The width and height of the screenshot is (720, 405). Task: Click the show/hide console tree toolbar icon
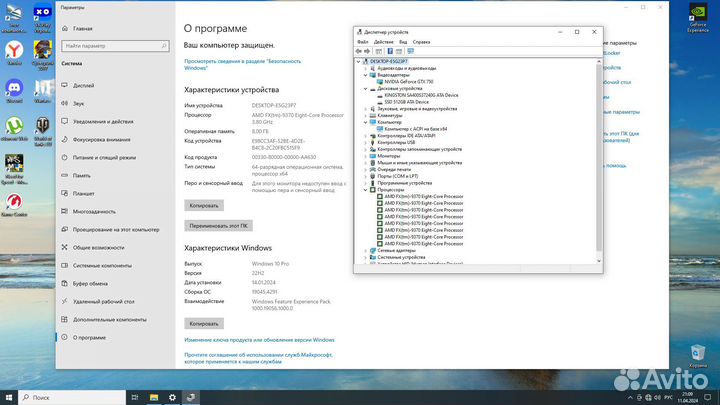(378, 51)
